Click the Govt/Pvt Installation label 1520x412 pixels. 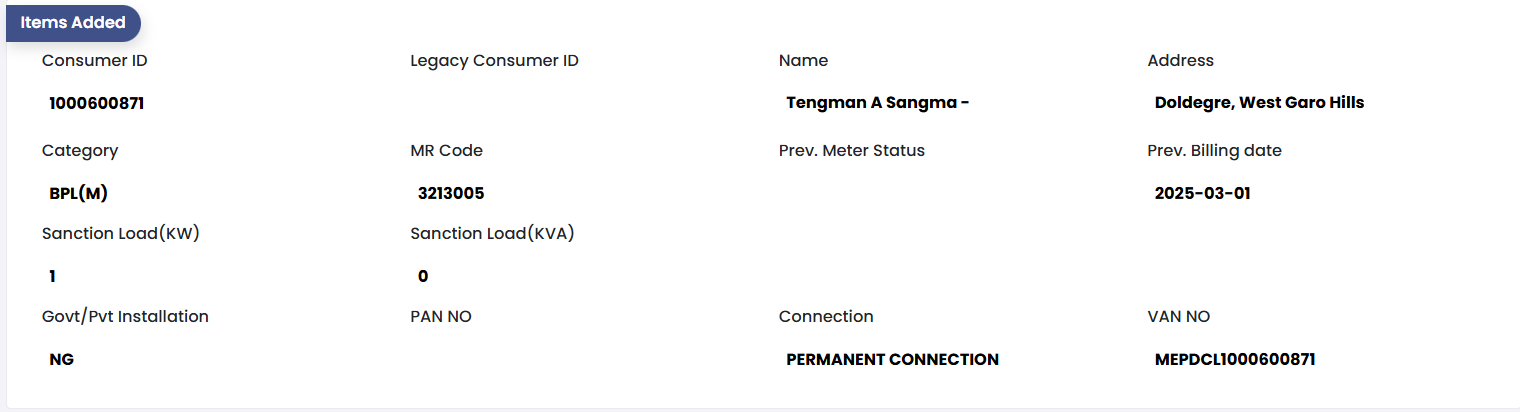(125, 317)
